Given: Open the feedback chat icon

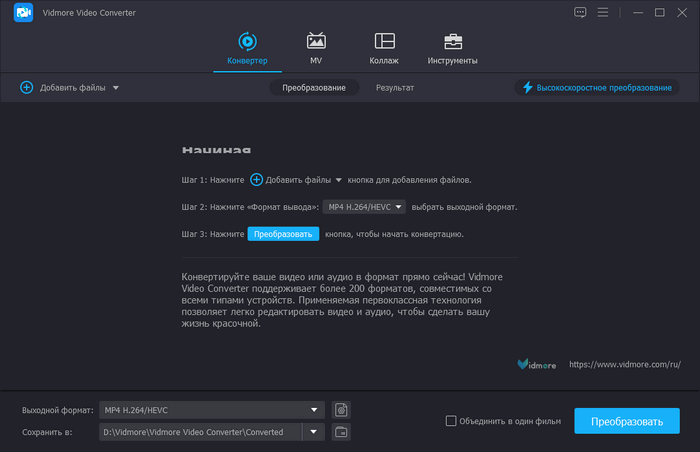Looking at the screenshot, I should [580, 13].
